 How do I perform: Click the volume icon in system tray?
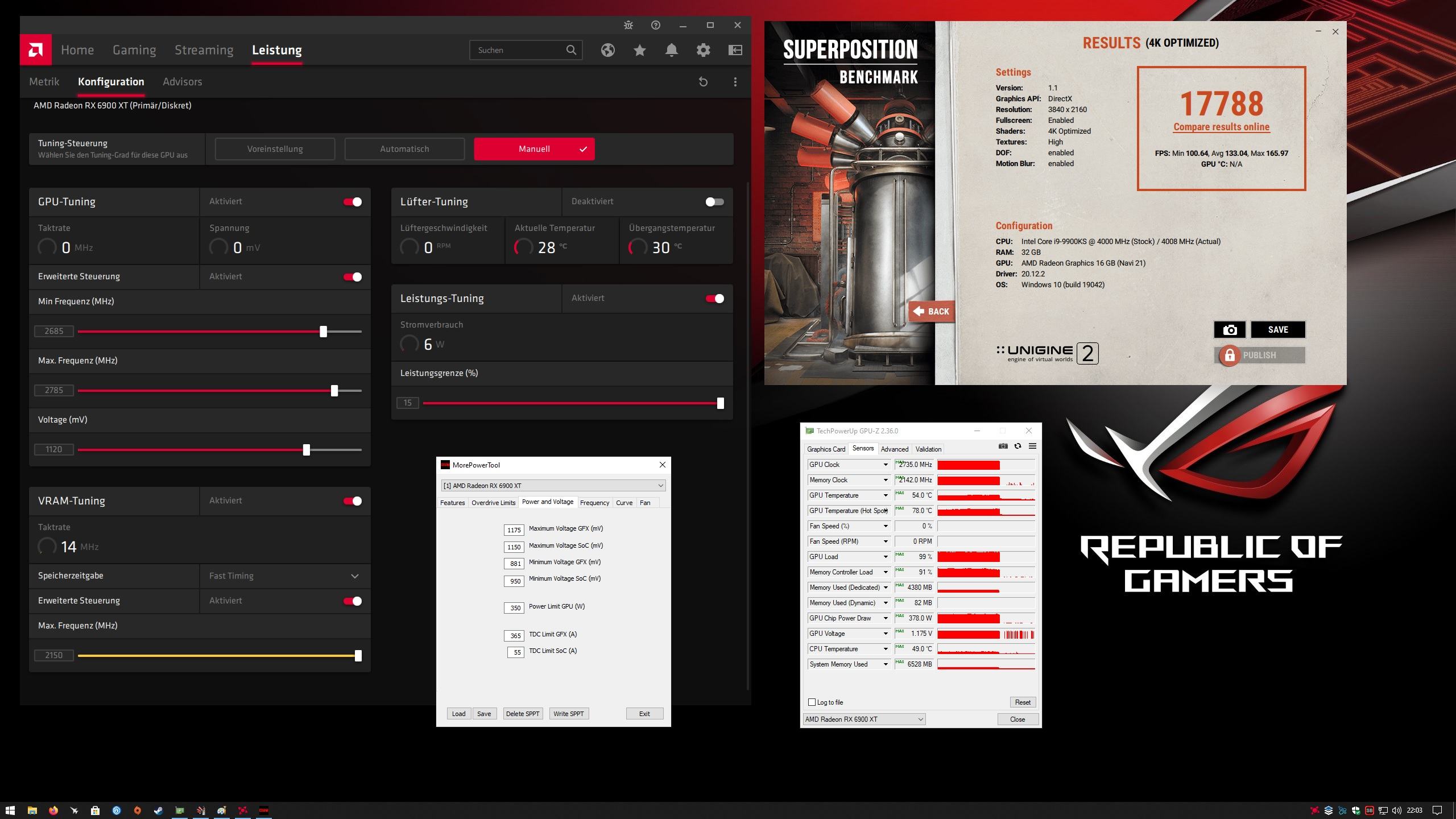[1396, 810]
